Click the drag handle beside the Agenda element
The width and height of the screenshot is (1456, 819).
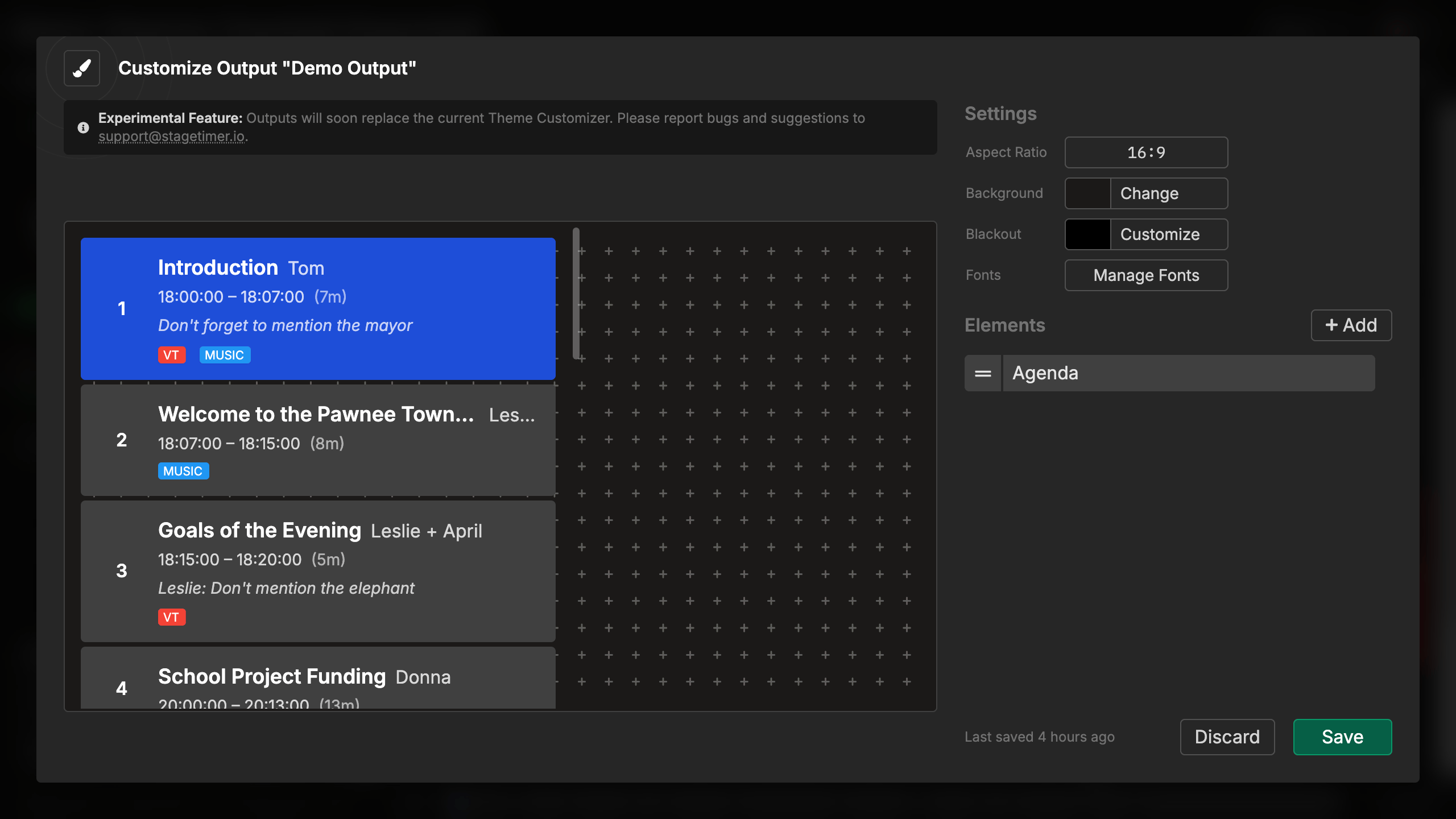982,373
